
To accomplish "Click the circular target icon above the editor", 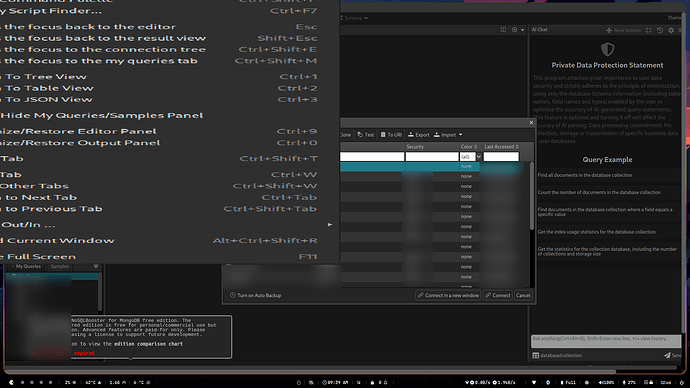I will tap(514, 30).
